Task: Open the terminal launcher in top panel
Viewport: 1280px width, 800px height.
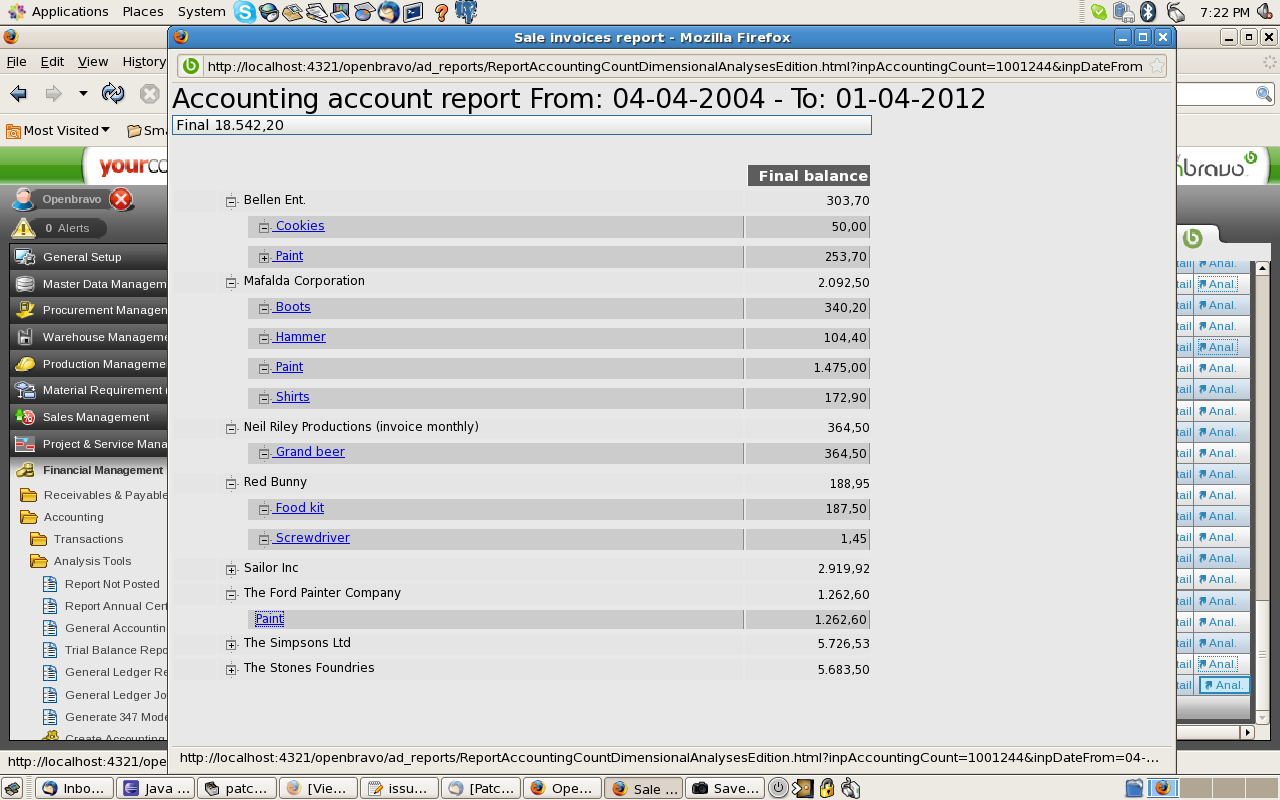Action: click(412, 12)
